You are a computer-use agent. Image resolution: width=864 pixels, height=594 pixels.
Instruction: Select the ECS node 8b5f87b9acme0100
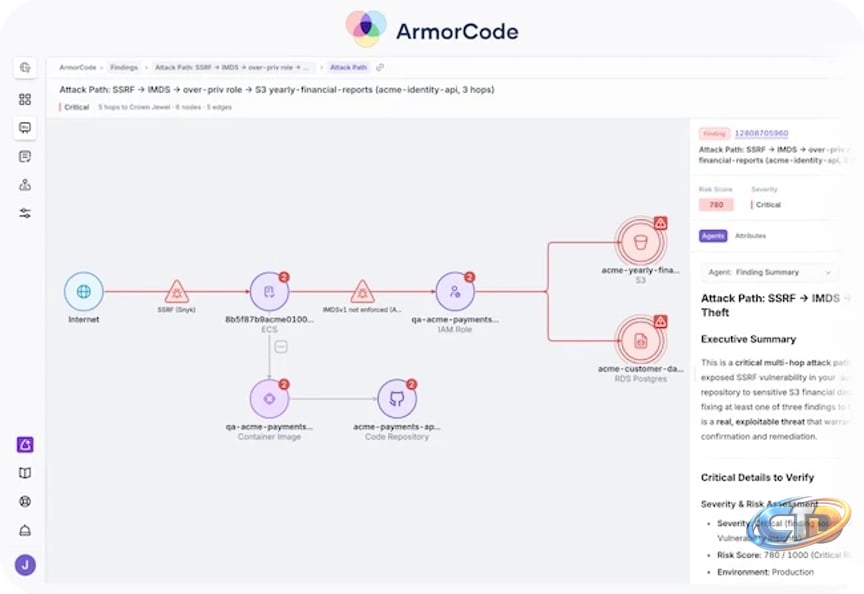click(269, 291)
